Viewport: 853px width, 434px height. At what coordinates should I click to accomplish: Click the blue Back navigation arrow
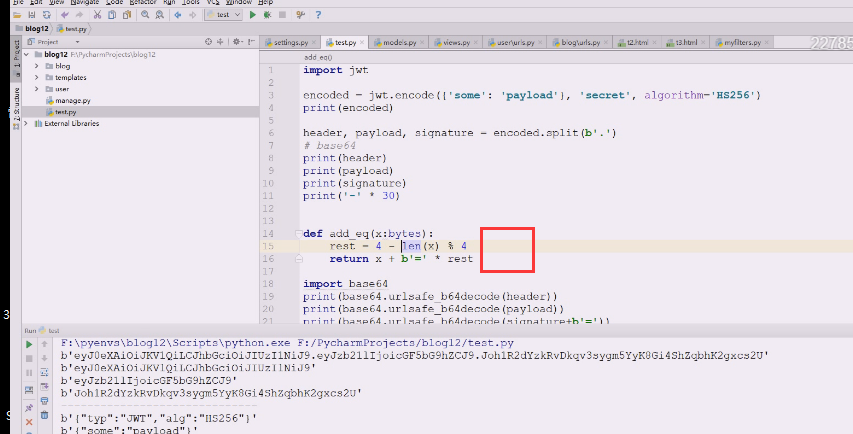[x=178, y=15]
